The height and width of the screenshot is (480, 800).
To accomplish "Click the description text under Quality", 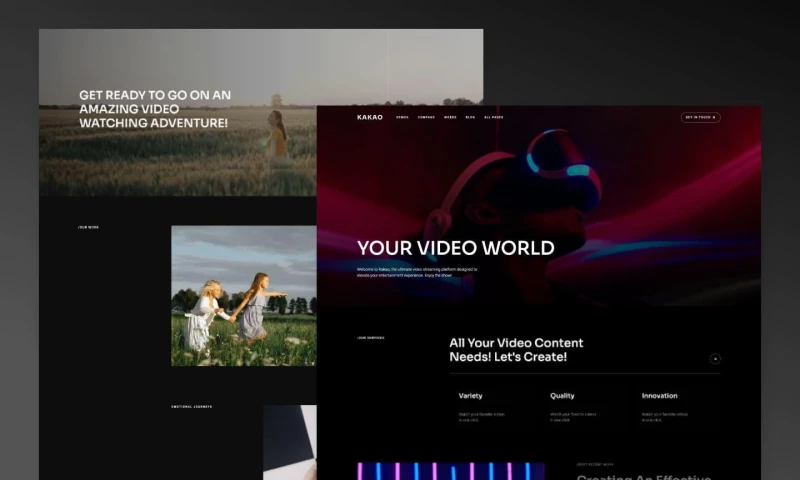I will tap(572, 417).
